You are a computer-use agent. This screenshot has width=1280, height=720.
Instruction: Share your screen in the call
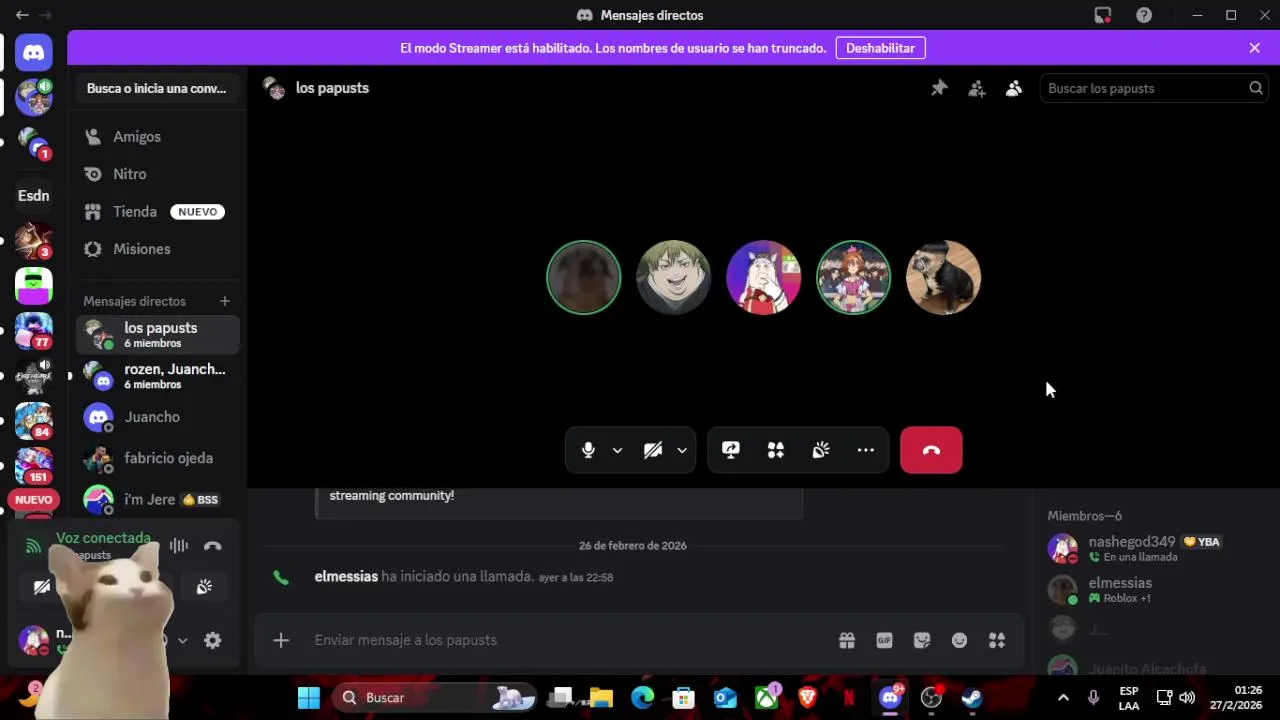point(731,450)
